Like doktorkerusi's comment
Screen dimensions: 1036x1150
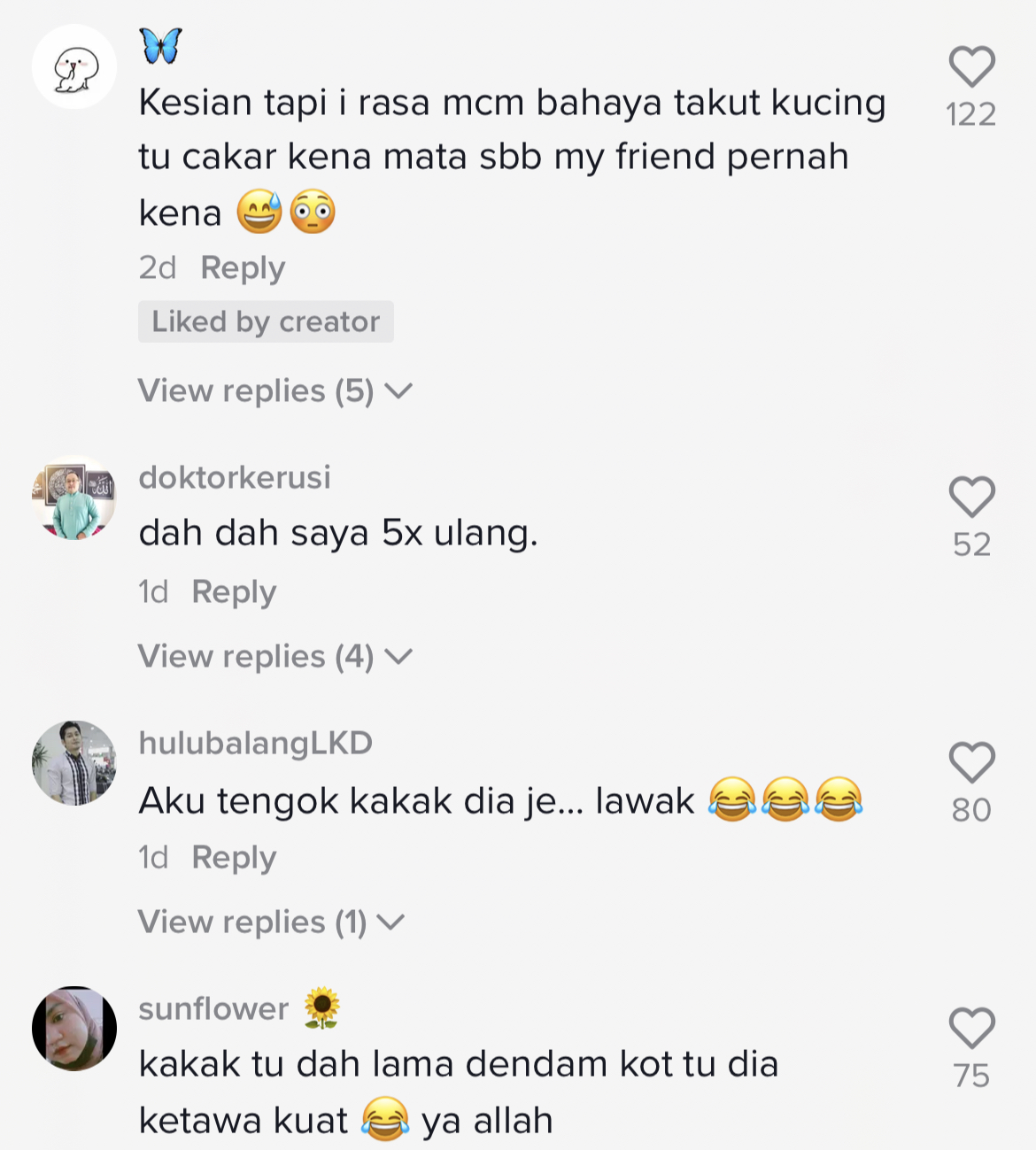[971, 497]
